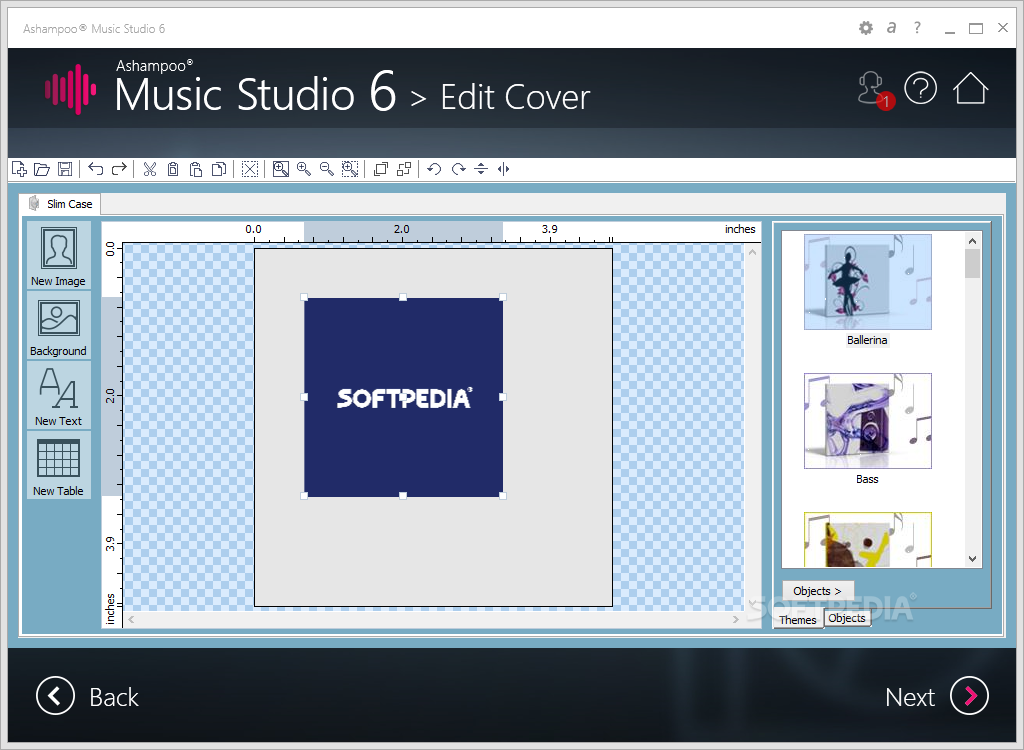The width and height of the screenshot is (1024, 750).
Task: Go Back to the previous step
Action: point(88,696)
